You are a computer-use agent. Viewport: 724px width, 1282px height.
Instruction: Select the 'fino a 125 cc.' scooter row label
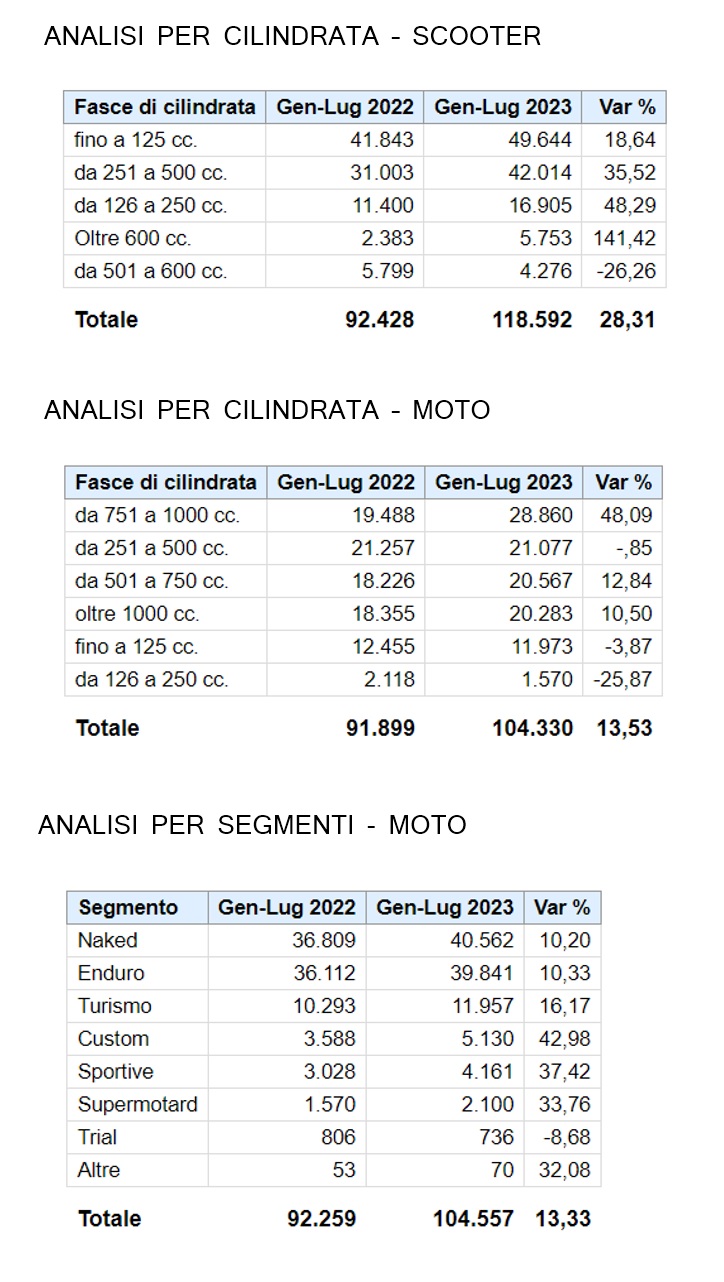point(136,140)
